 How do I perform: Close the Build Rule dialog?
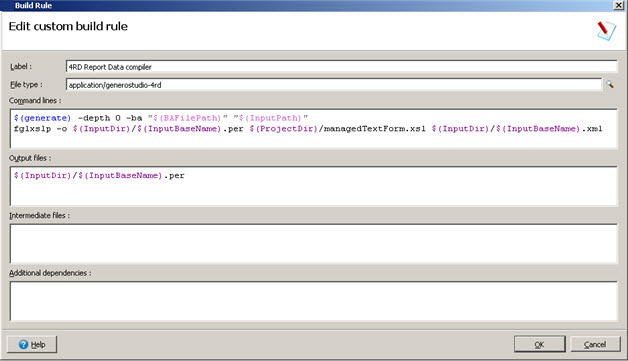(619, 5)
